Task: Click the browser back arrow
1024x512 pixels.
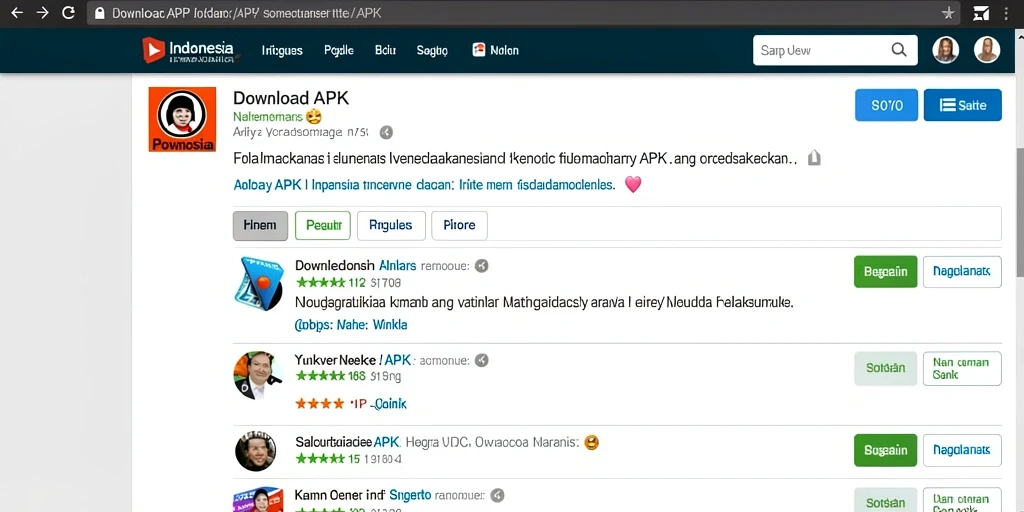Action: click(16, 12)
